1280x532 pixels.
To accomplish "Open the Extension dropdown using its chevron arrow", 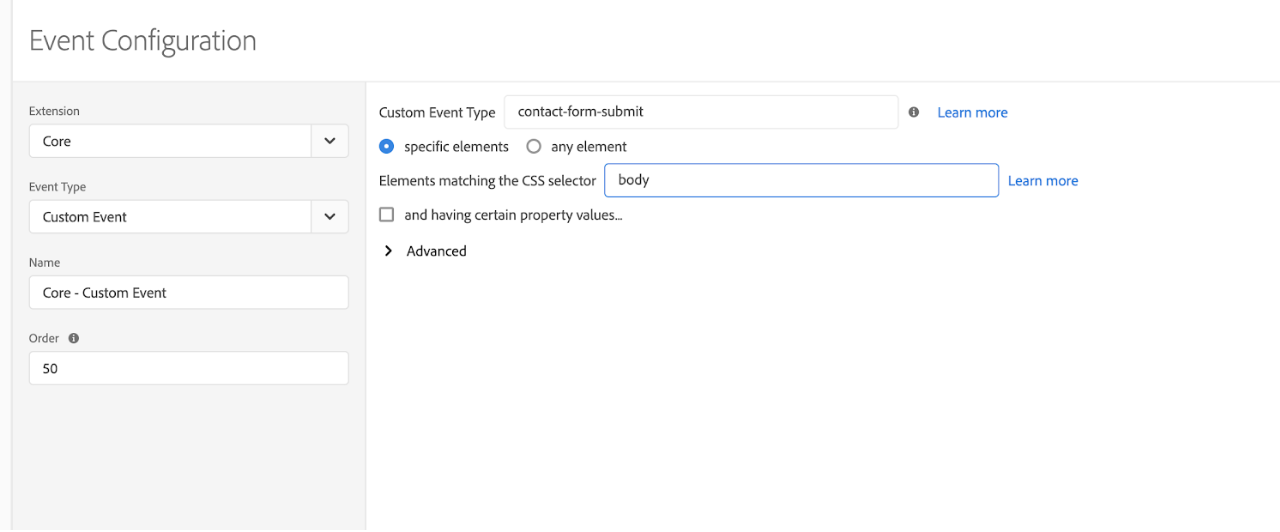I will pyautogui.click(x=331, y=141).
